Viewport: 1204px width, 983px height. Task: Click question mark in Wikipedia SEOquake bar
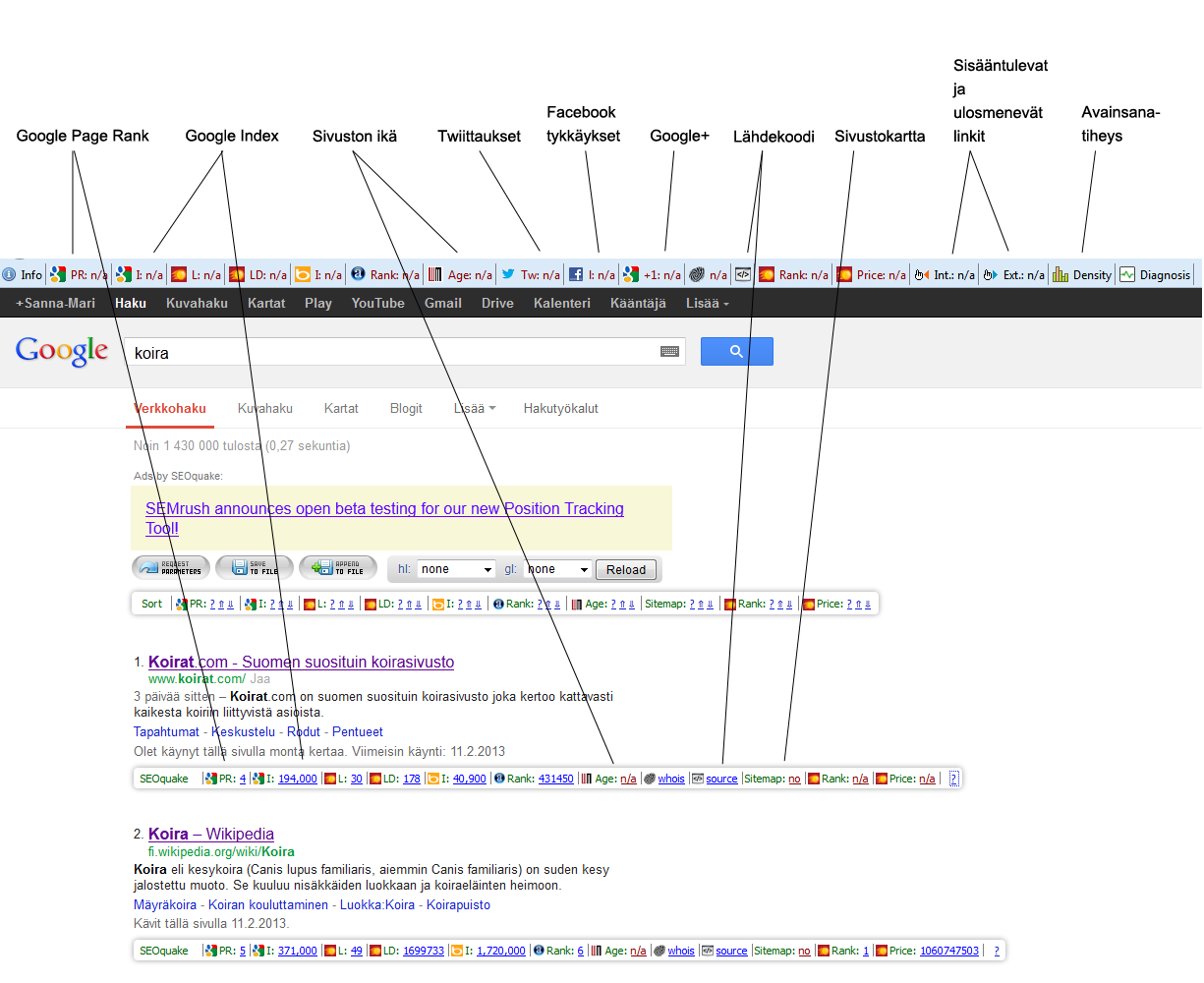click(997, 951)
